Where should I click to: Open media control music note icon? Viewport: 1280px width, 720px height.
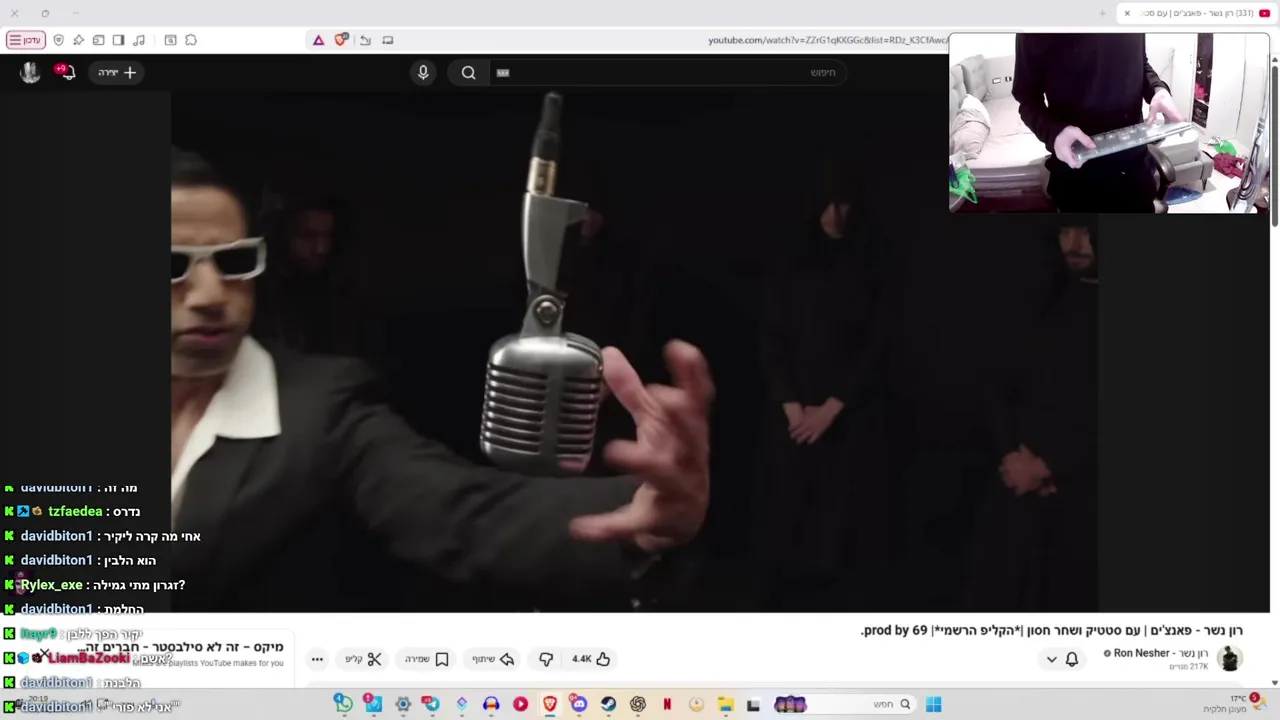[x=139, y=40]
